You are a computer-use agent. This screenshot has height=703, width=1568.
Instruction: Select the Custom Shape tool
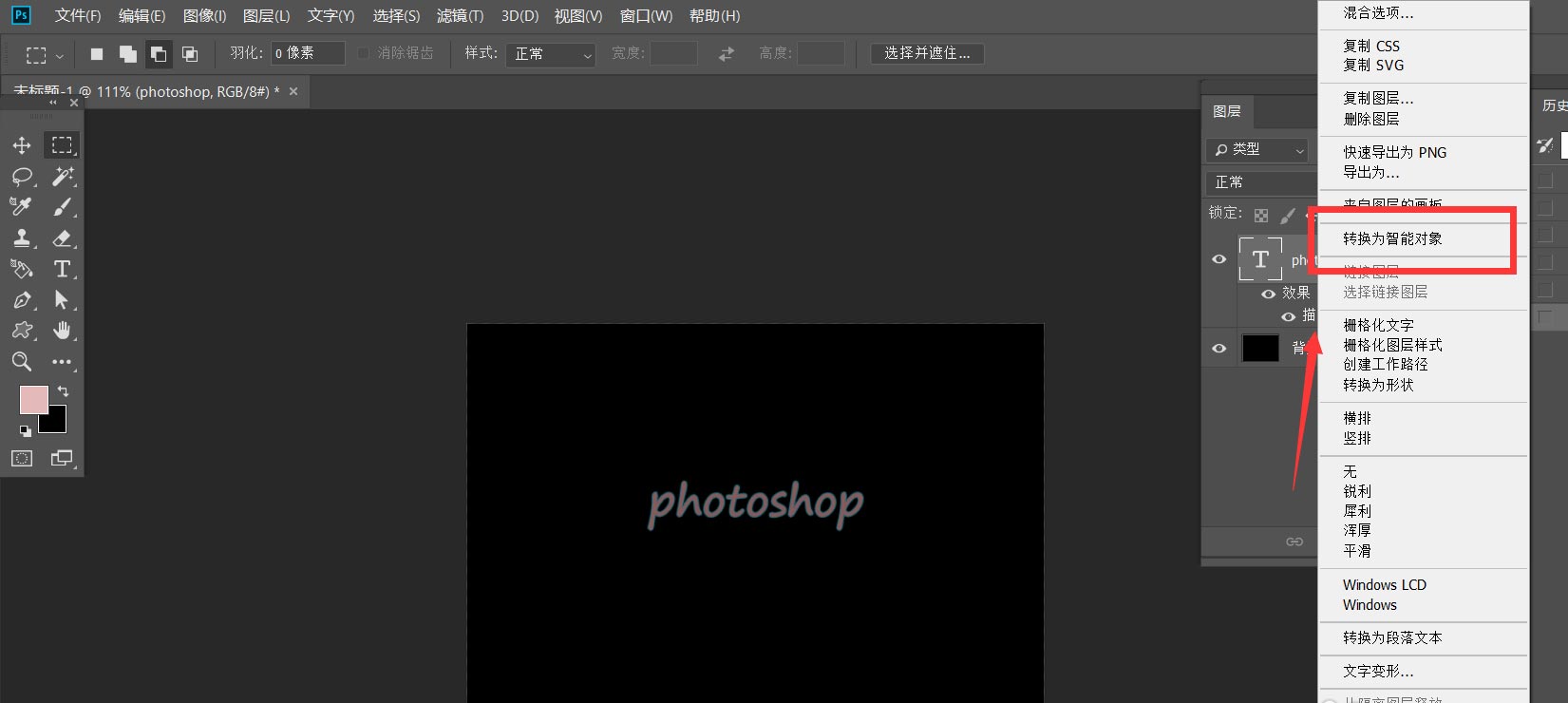(22, 331)
